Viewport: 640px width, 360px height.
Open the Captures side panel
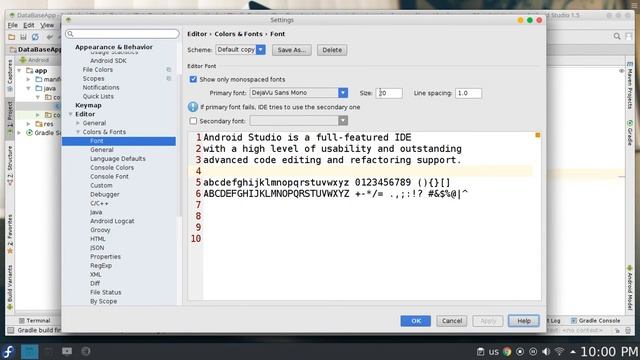pyautogui.click(x=10, y=75)
